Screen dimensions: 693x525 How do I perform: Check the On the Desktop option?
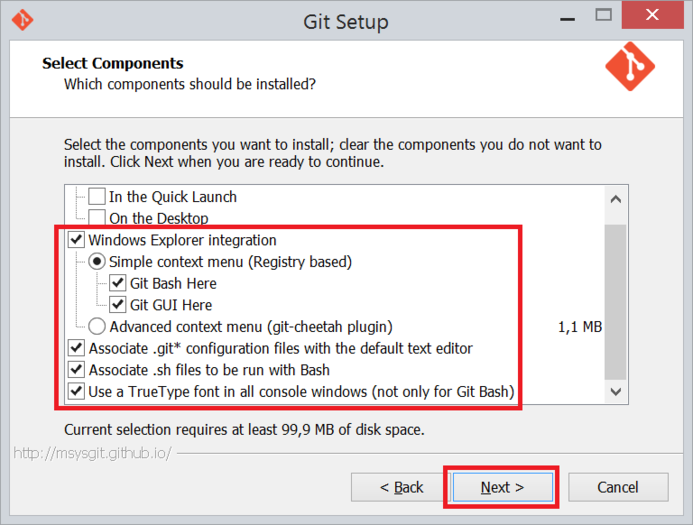click(x=97, y=218)
